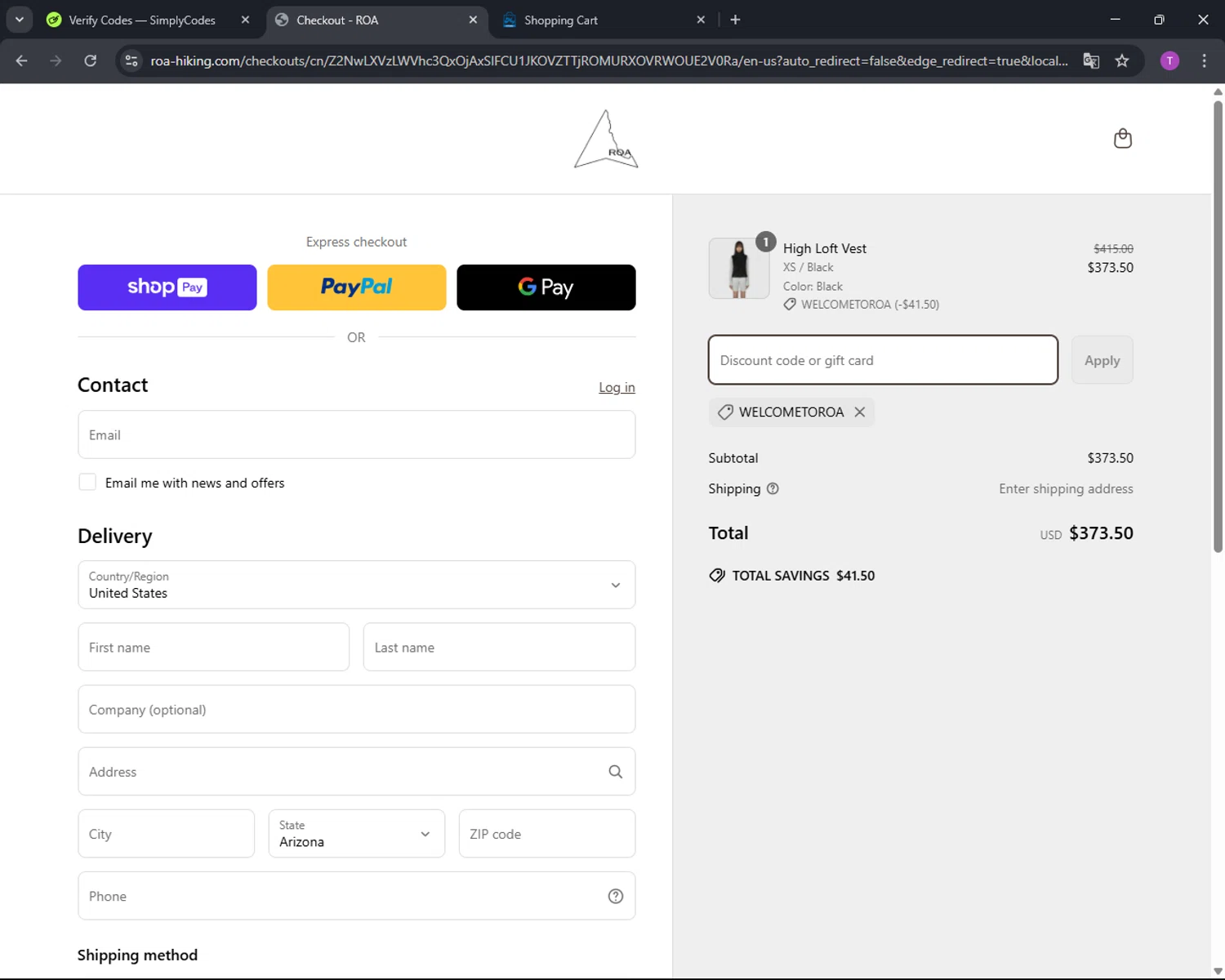Click the page vertical scrollbar

[x=1218, y=327]
